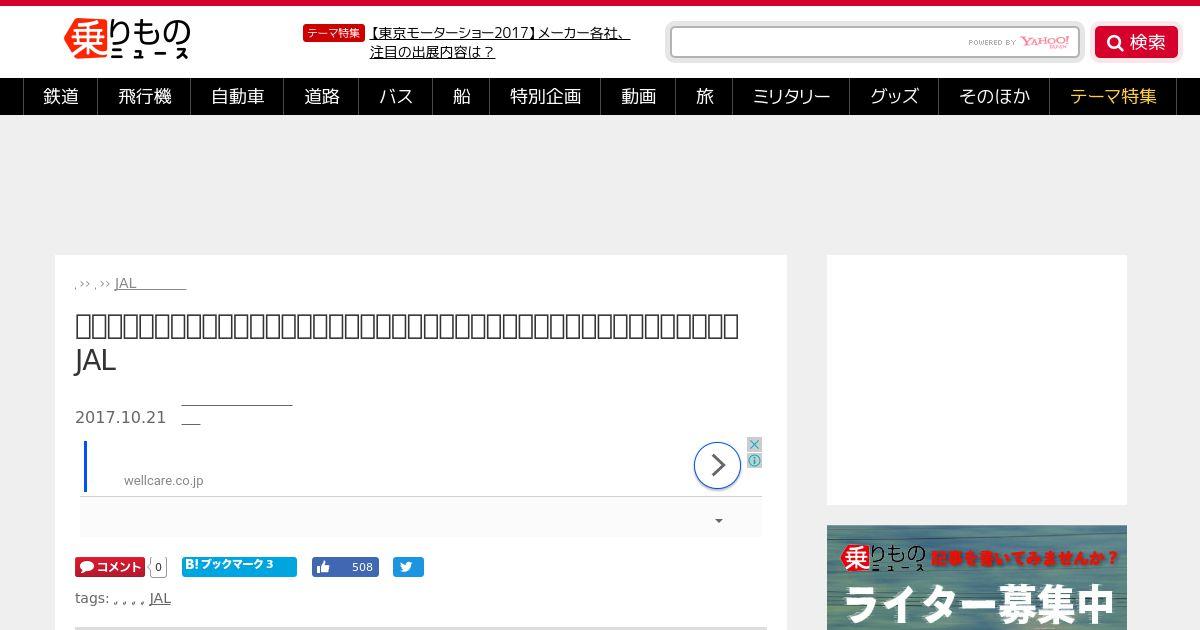
Task: Open the 東京モーターショー2017 feature headline
Action: pyautogui.click(x=499, y=42)
